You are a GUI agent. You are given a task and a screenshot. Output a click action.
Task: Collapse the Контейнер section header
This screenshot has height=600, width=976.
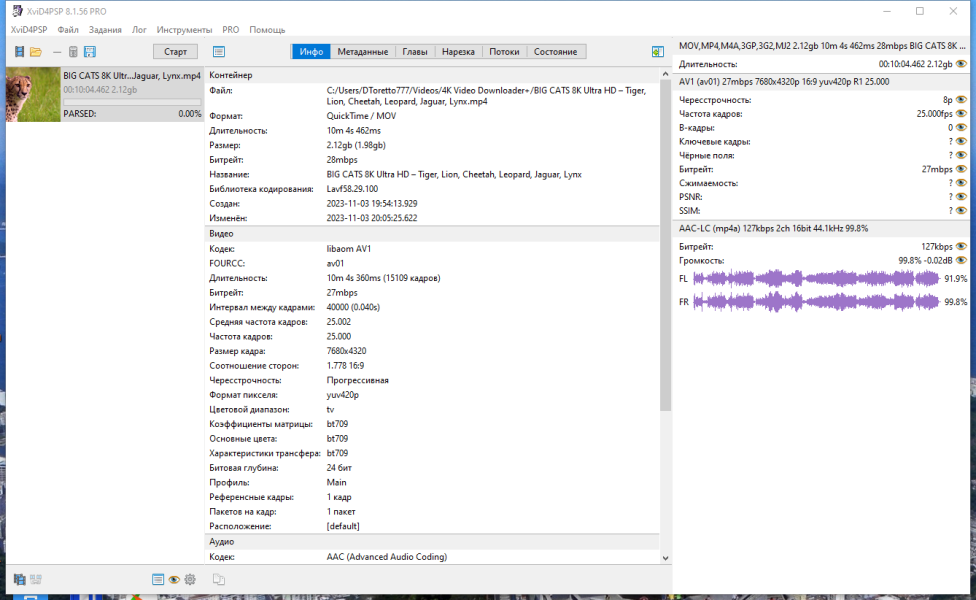pyautogui.click(x=432, y=75)
